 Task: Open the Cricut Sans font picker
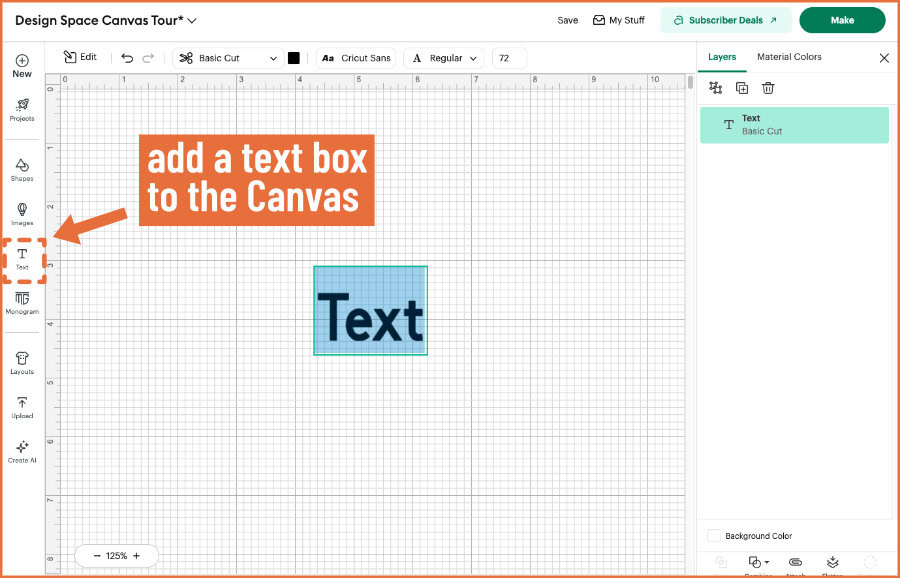tap(356, 58)
